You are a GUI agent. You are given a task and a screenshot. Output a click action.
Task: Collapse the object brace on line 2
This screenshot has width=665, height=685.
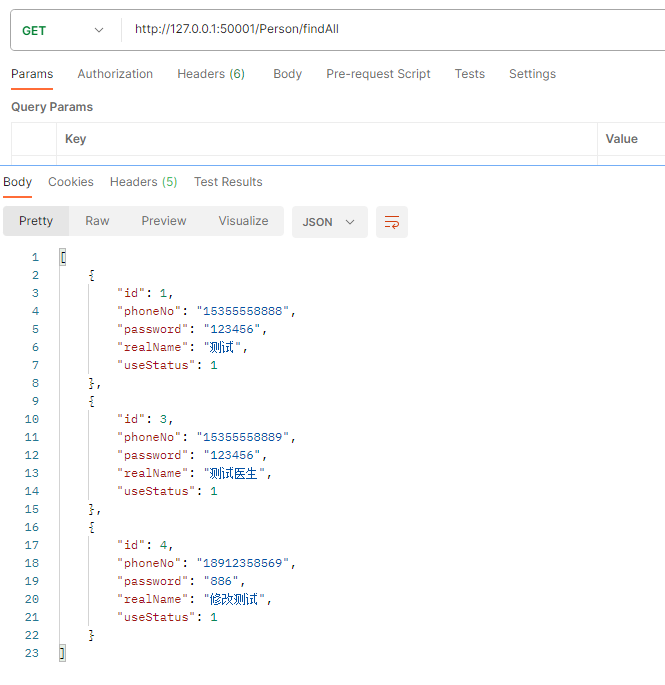click(x=92, y=275)
